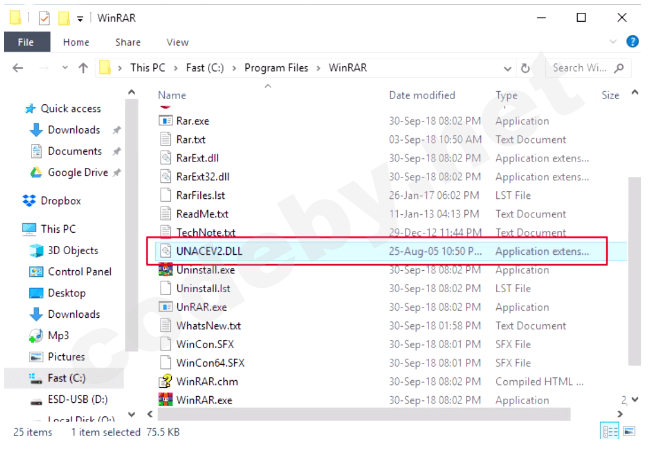
Task: Open Dropbox in navigation pane
Action: (60, 201)
